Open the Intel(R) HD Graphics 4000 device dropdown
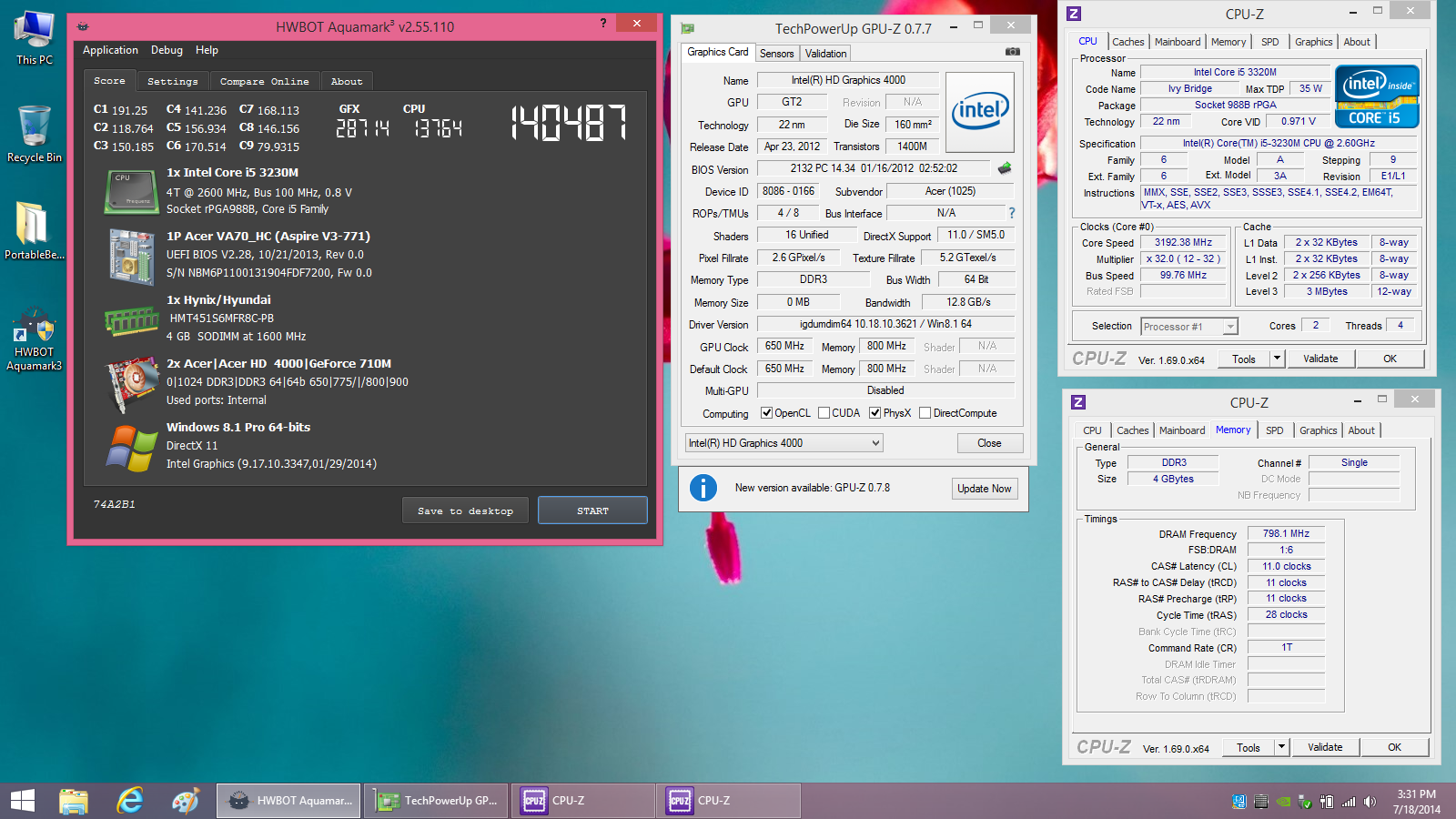The width and height of the screenshot is (1456, 819). pos(784,443)
